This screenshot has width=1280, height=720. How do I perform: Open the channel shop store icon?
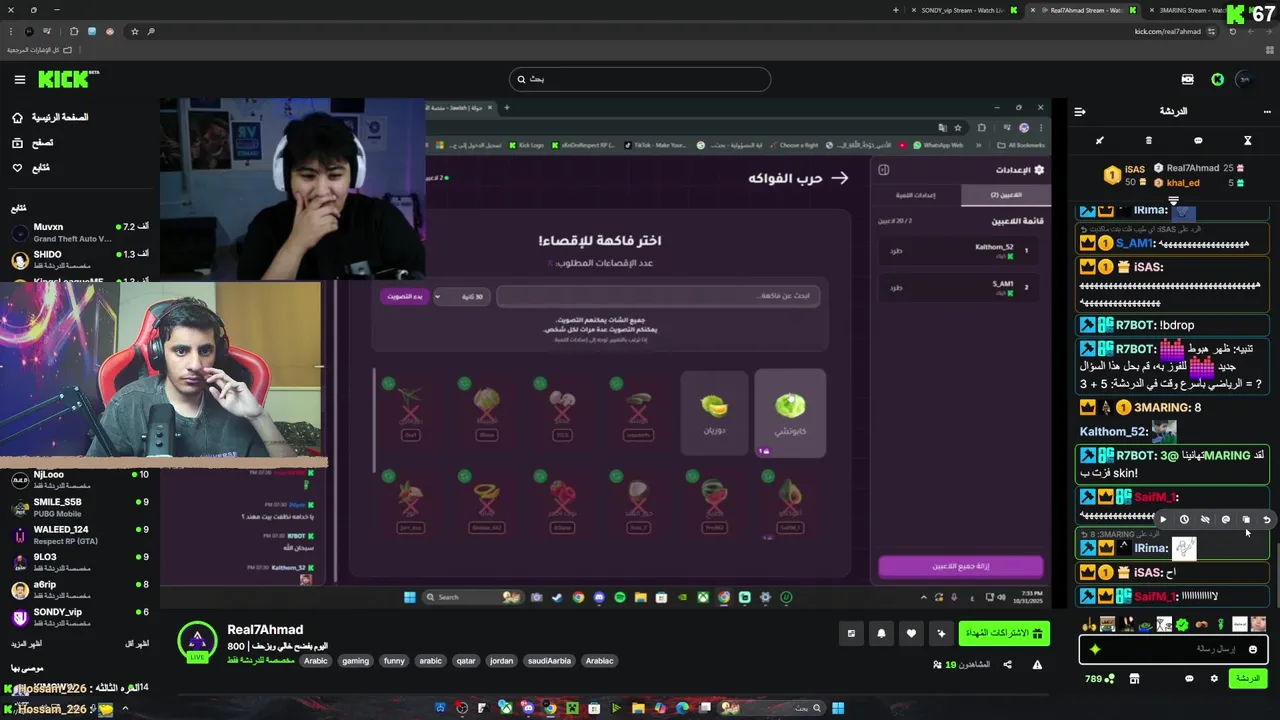(x=1134, y=678)
